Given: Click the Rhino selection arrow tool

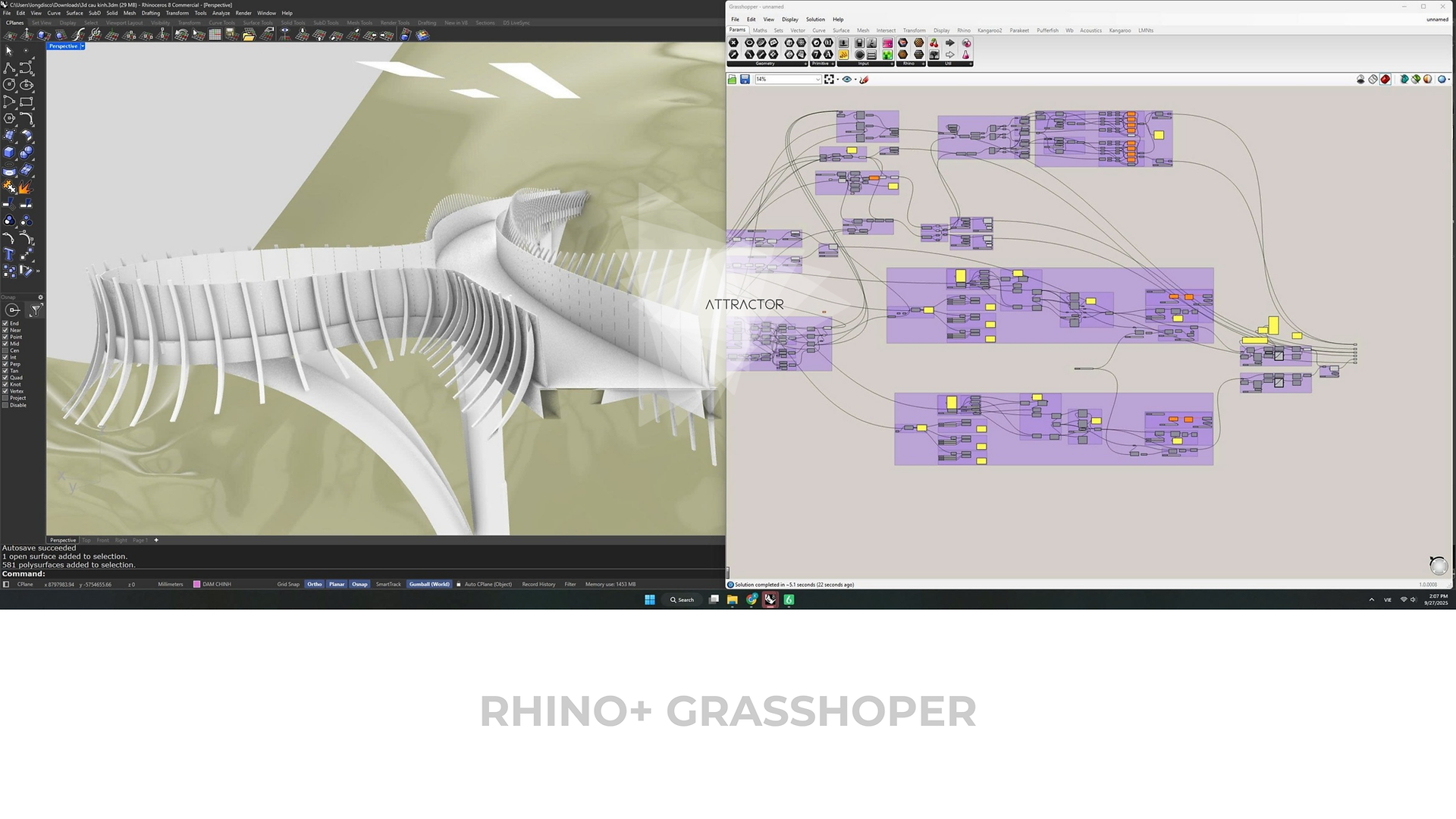Looking at the screenshot, I should click(9, 51).
